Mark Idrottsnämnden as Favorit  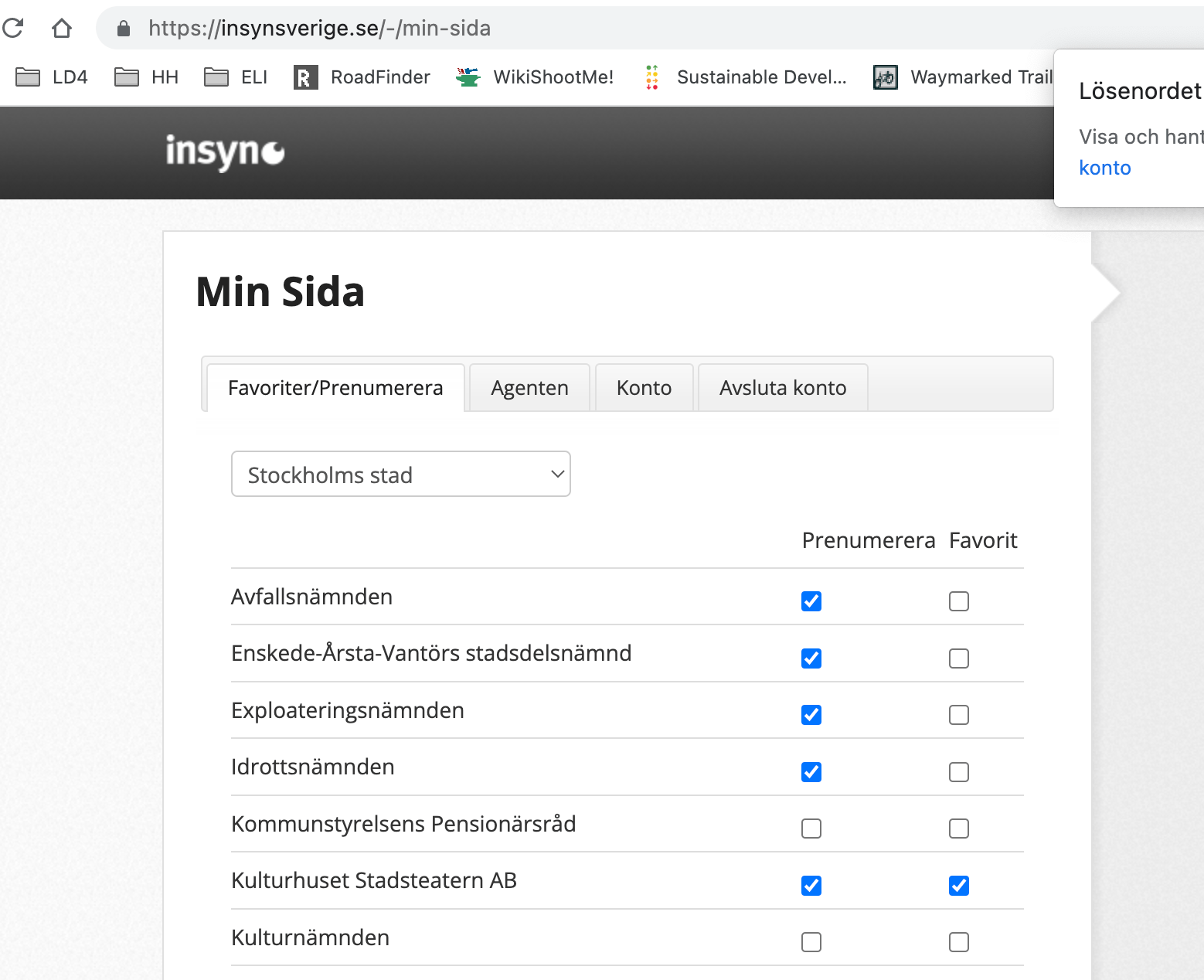959,772
